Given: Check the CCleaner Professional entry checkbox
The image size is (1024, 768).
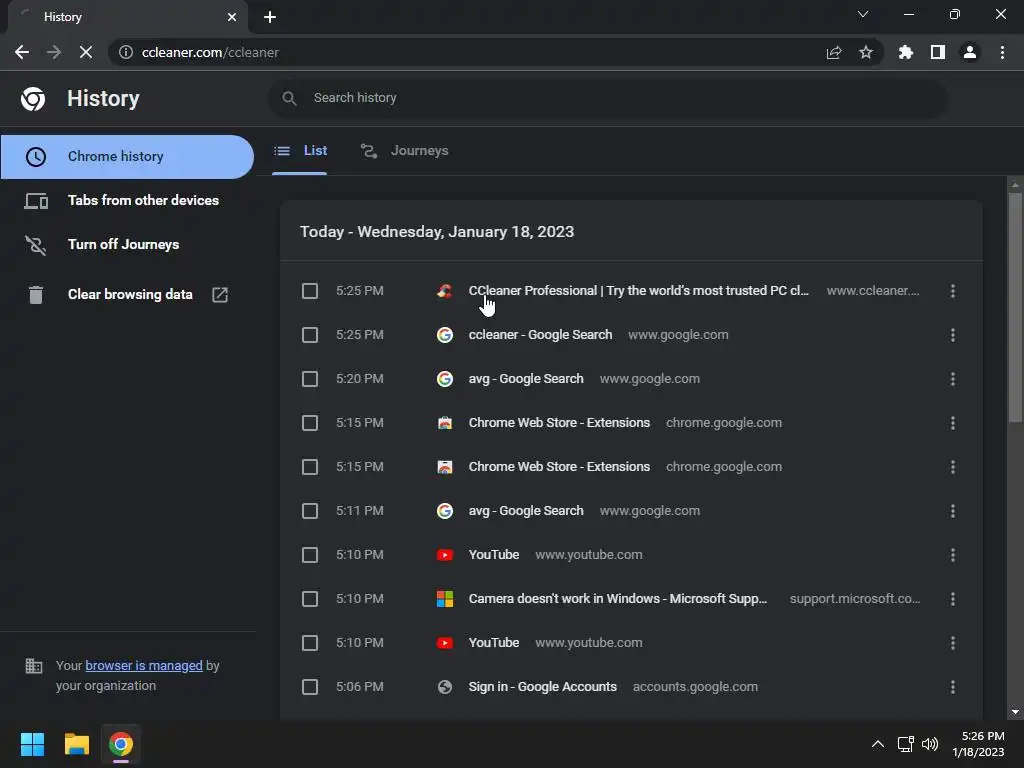Looking at the screenshot, I should click(x=310, y=291).
